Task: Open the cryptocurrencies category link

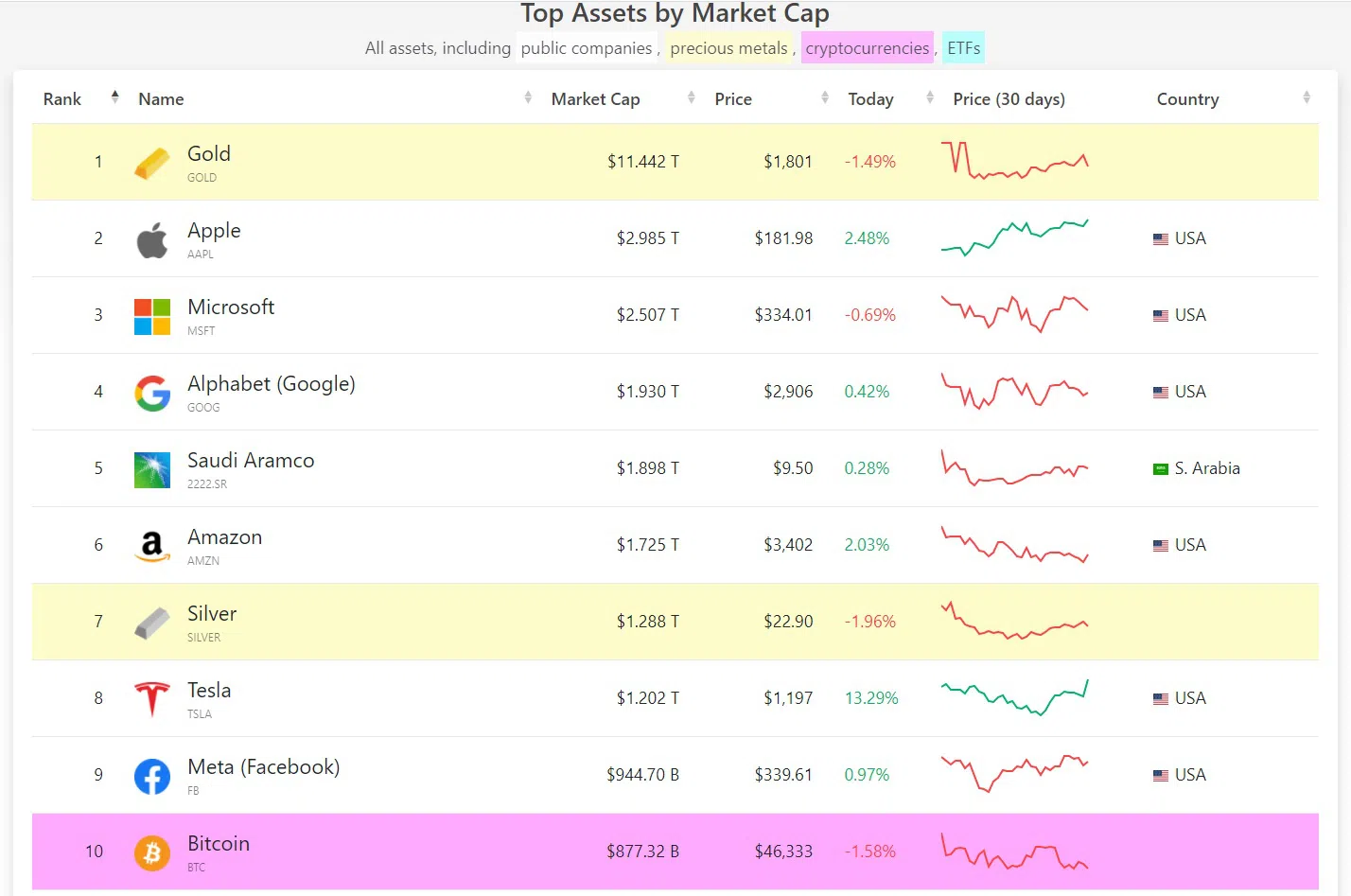Action: [x=867, y=48]
